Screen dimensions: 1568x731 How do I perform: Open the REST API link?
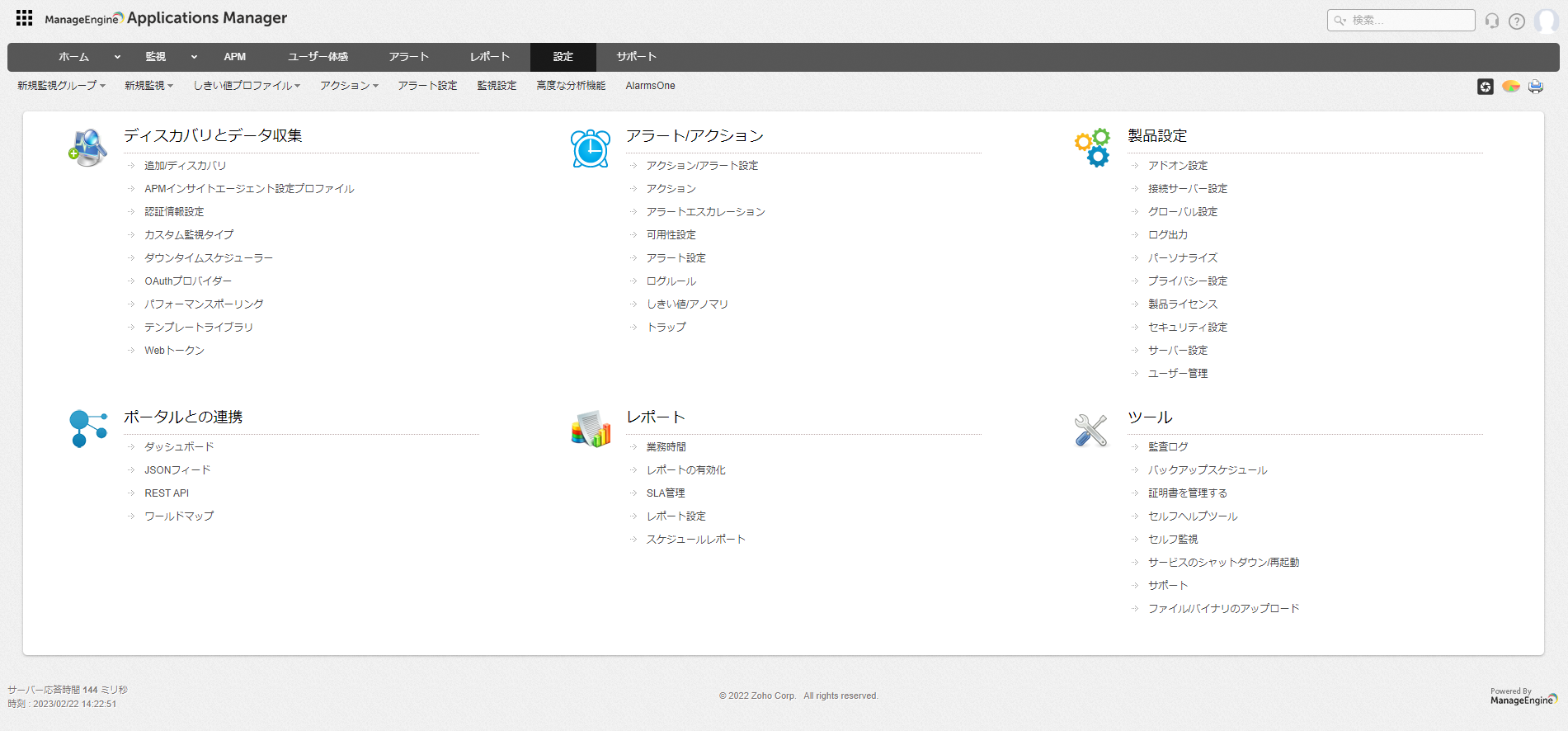click(x=167, y=493)
